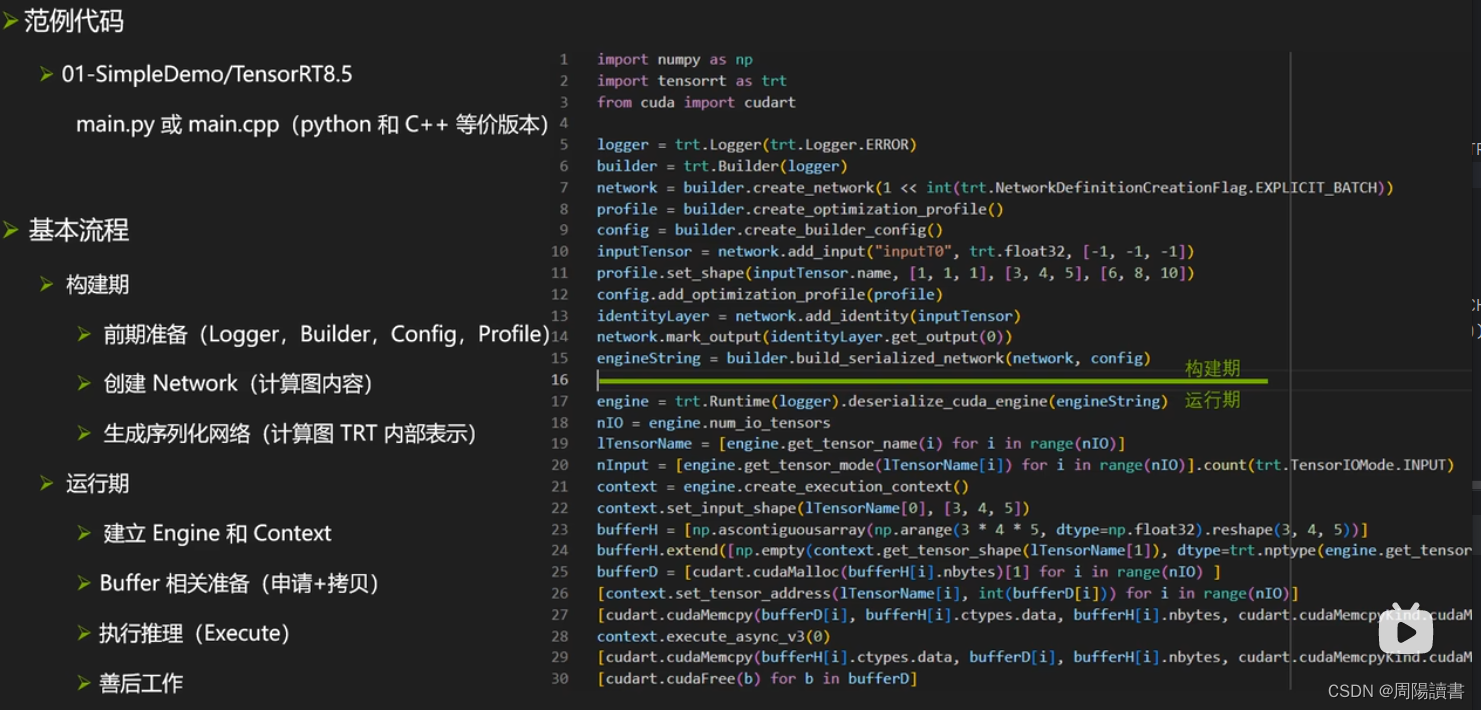
Task: Select the heading "基本流程"
Action: [x=78, y=230]
